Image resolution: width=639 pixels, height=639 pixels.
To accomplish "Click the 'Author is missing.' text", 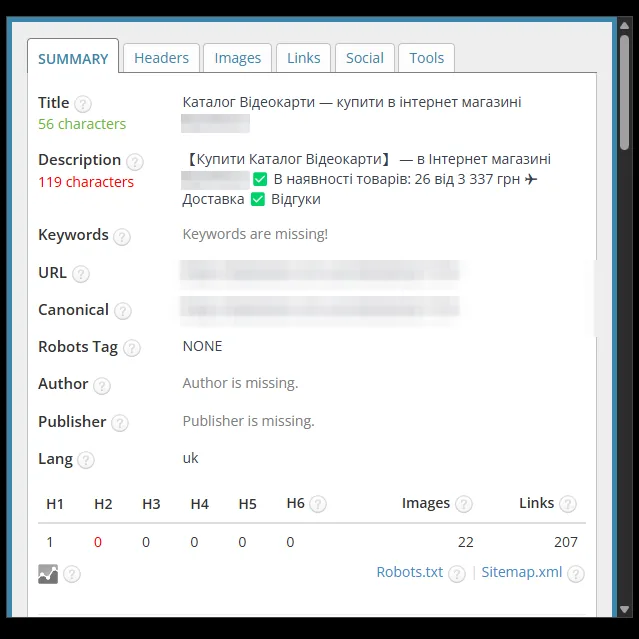I will tap(240, 383).
